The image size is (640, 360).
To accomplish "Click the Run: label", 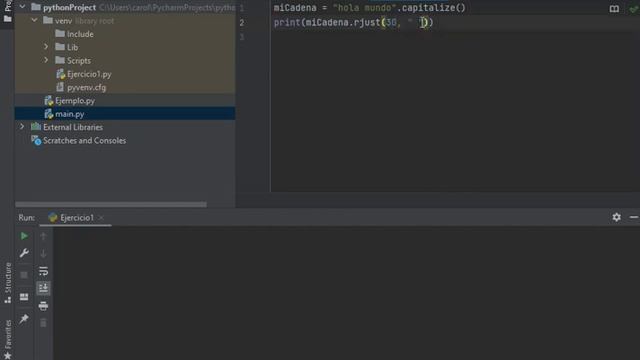I will pos(27,218).
